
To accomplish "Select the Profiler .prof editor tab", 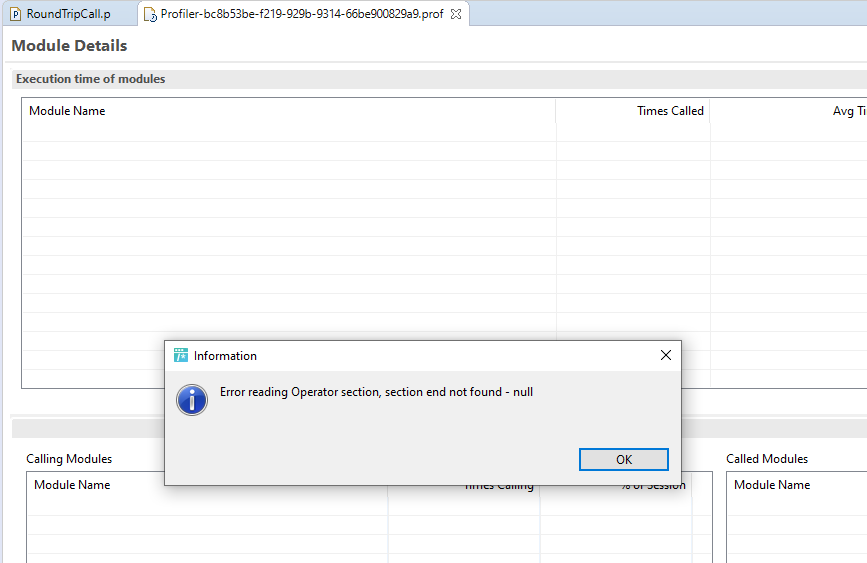I will [x=302, y=14].
